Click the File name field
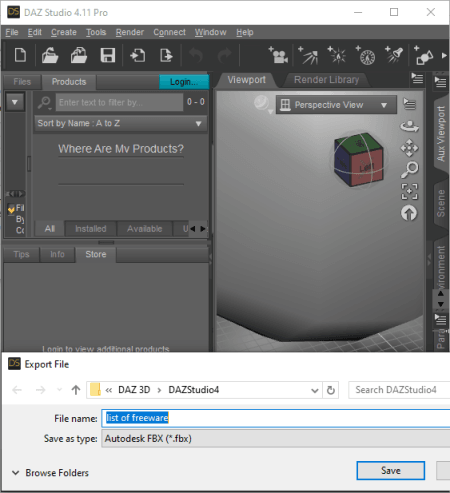The width and height of the screenshot is (450, 493). pos(276,418)
